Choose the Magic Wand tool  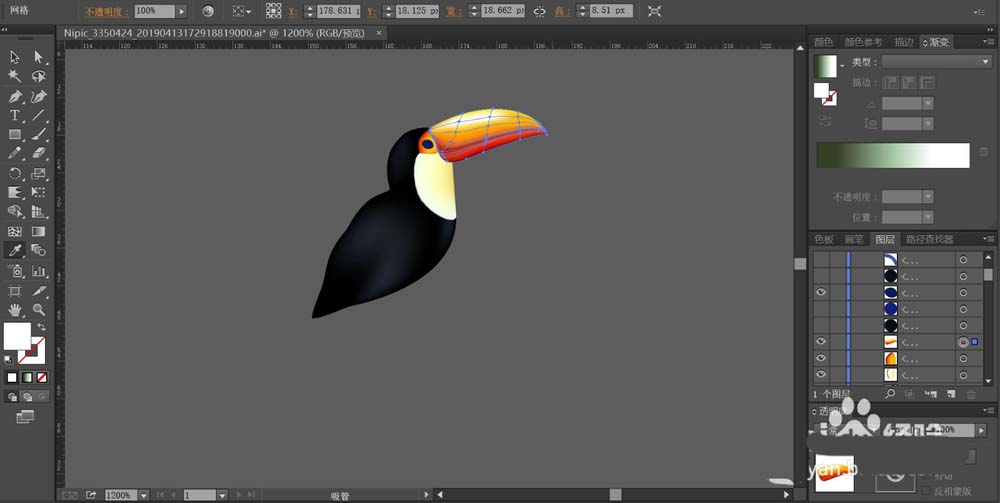point(15,77)
